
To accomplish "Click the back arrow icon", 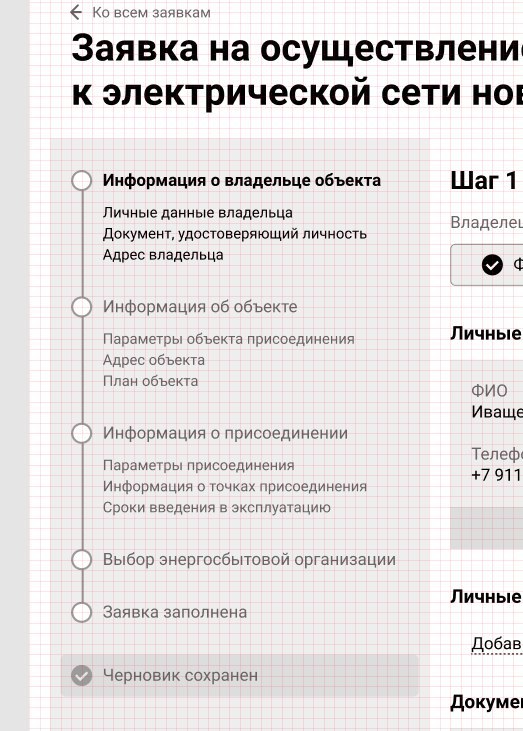I will point(76,13).
